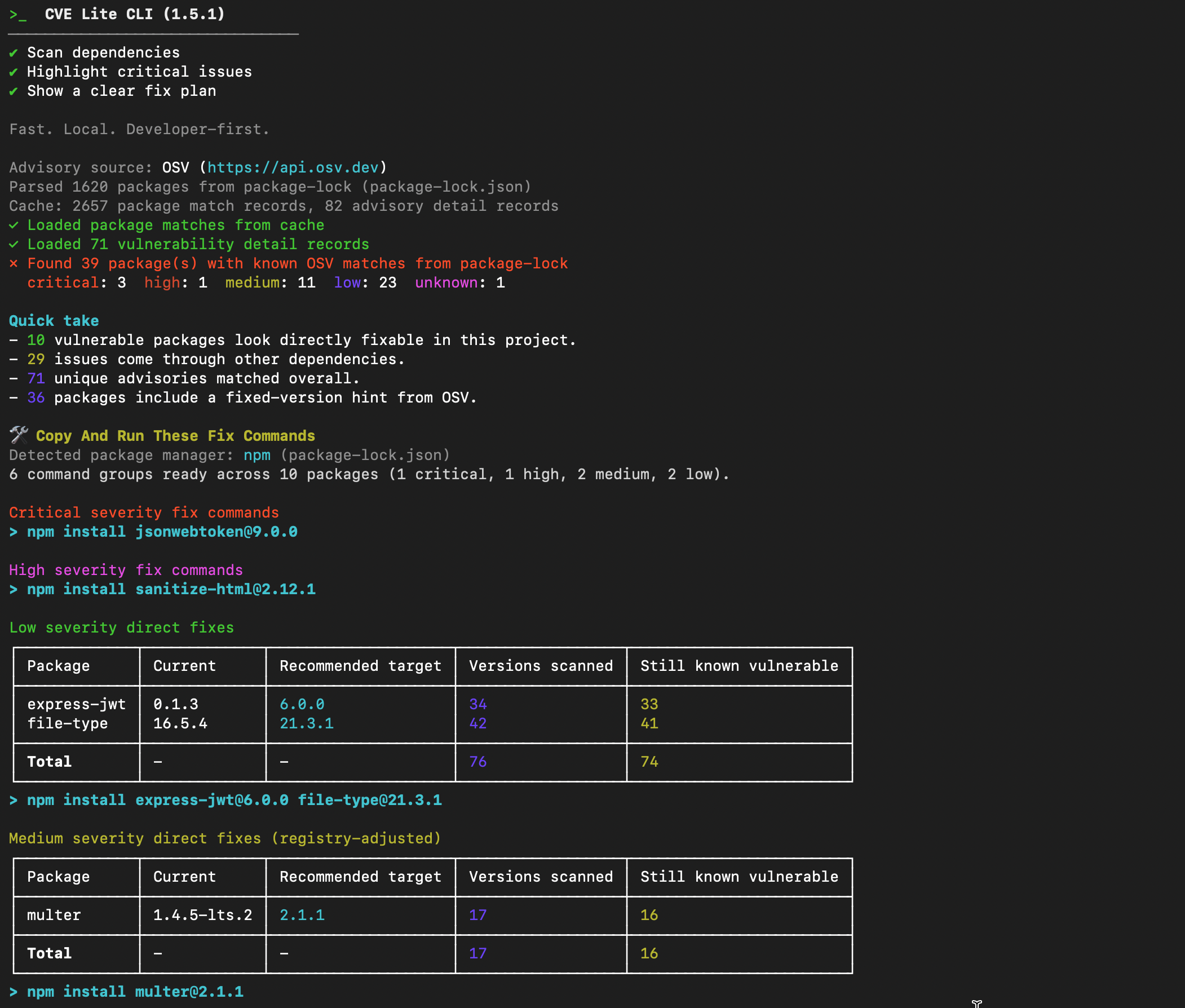Click the checkmark before Loaded 71 vulnerability detail records
The height and width of the screenshot is (1008, 1185).
point(14,245)
